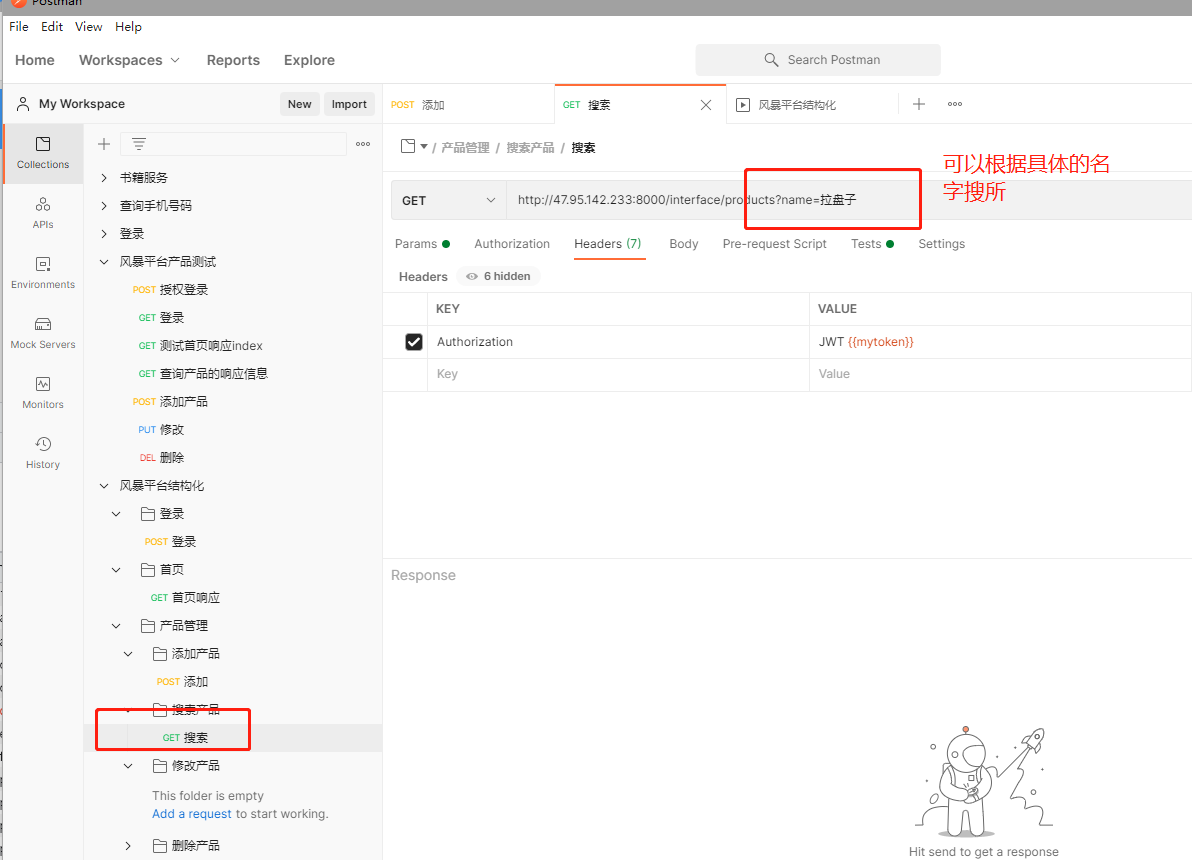Click the Import button
This screenshot has width=1192, height=860.
[349, 104]
